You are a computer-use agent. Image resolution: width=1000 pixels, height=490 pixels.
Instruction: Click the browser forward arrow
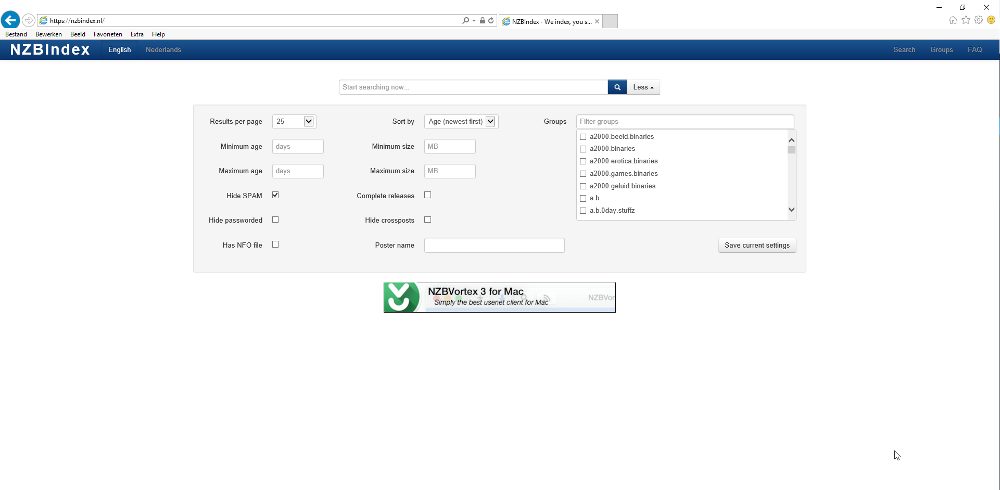coord(28,20)
